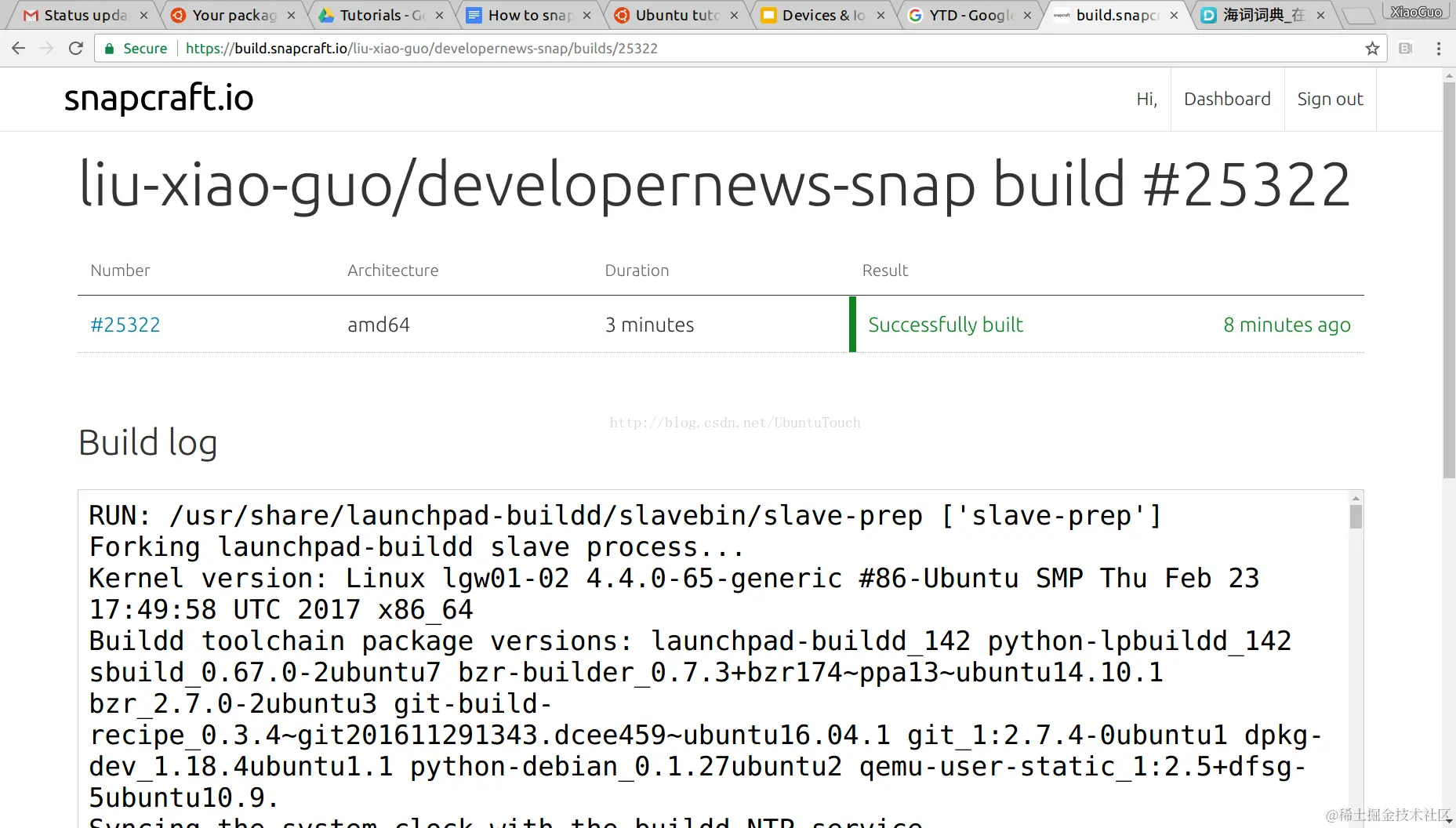The width and height of the screenshot is (1456, 828).
Task: Click the page title build #25322
Action: coord(714,185)
